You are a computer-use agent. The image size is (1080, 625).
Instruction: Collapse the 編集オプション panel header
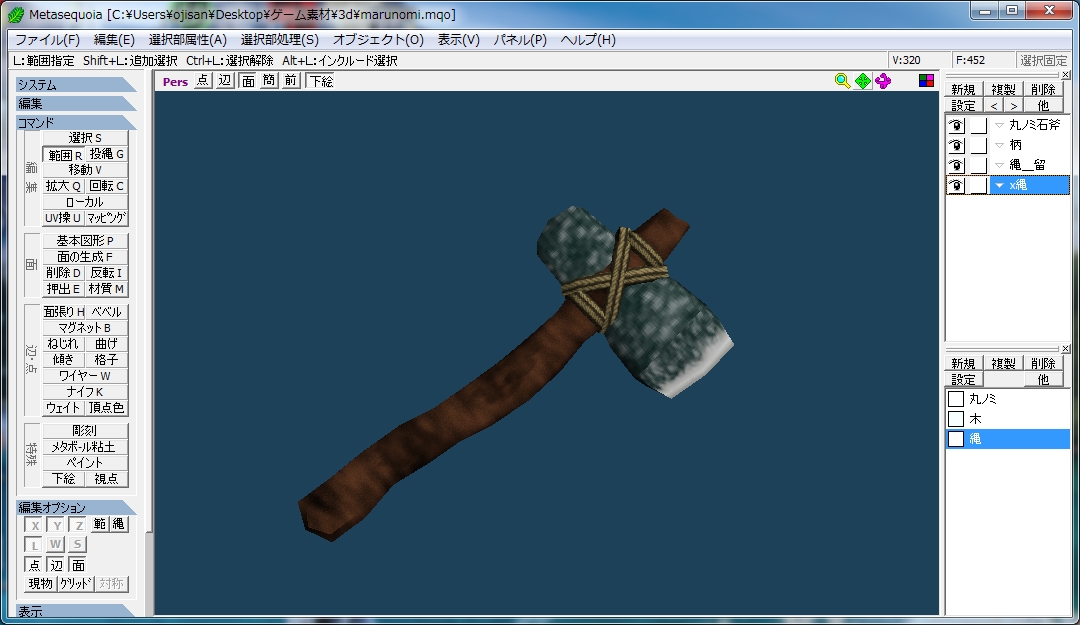click(x=76, y=507)
